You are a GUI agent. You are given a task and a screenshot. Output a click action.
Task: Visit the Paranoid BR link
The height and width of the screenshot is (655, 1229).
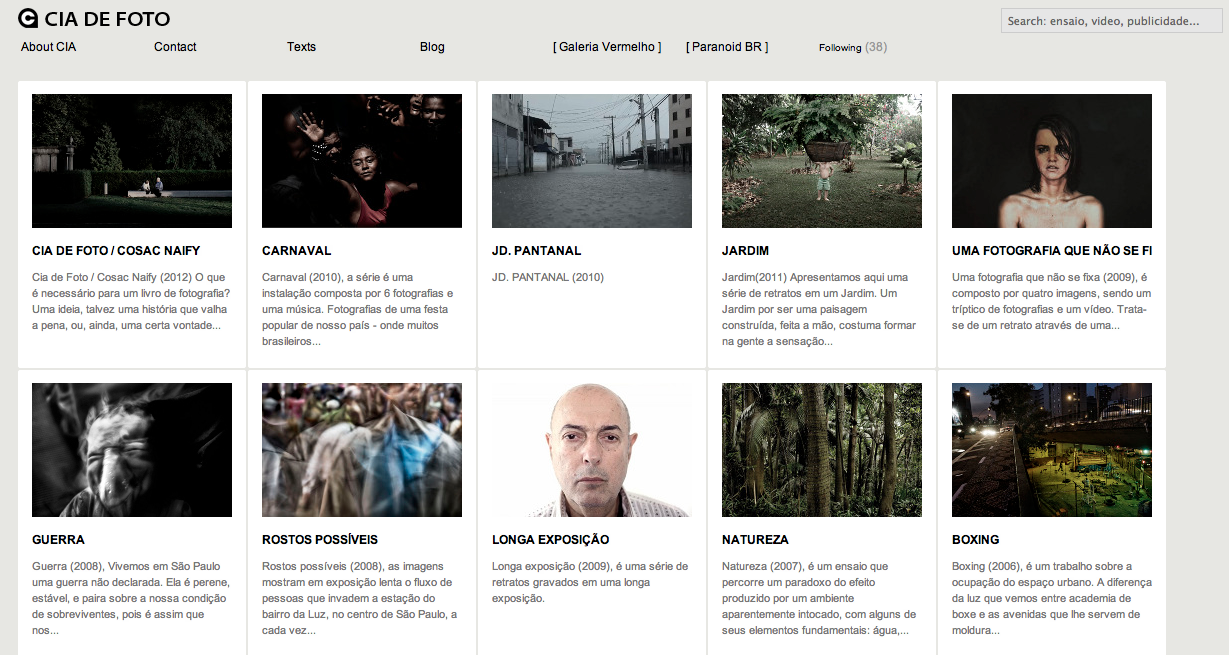coord(727,47)
